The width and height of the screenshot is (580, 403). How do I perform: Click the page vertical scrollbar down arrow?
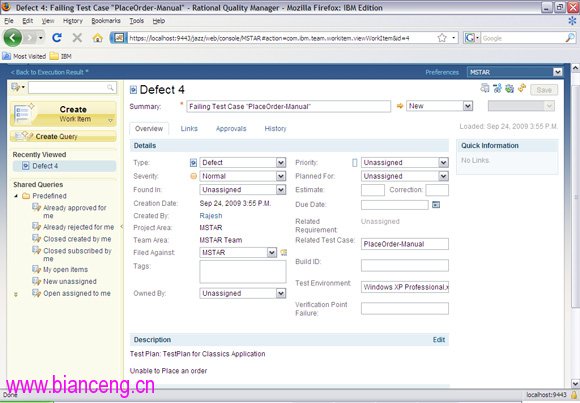click(x=575, y=383)
